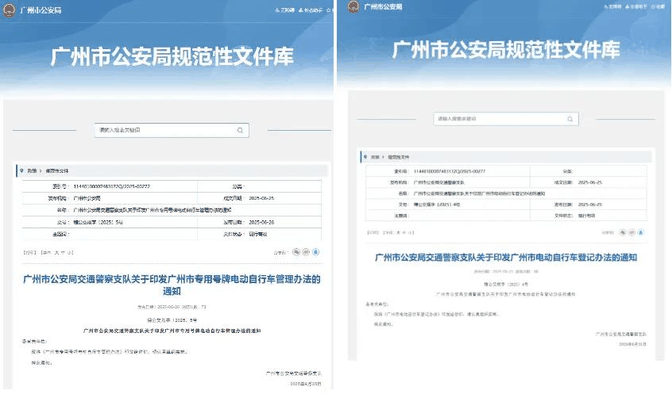Click the third header menu link on right page
The image size is (672, 398).
pyautogui.click(x=658, y=6)
